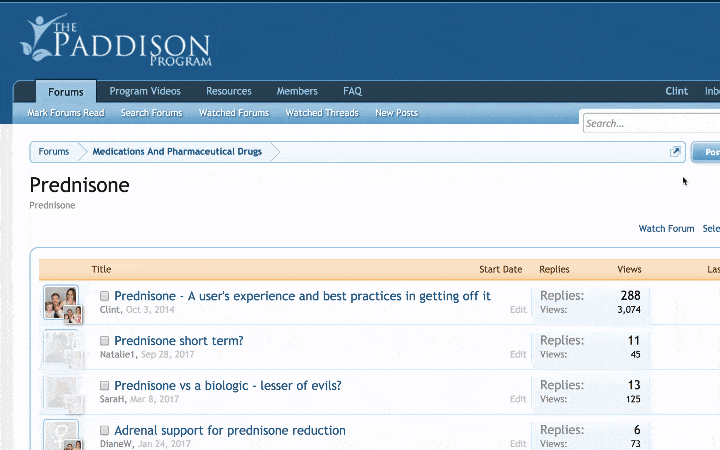Edit the Prednisone user's experience thread

pyautogui.click(x=518, y=310)
